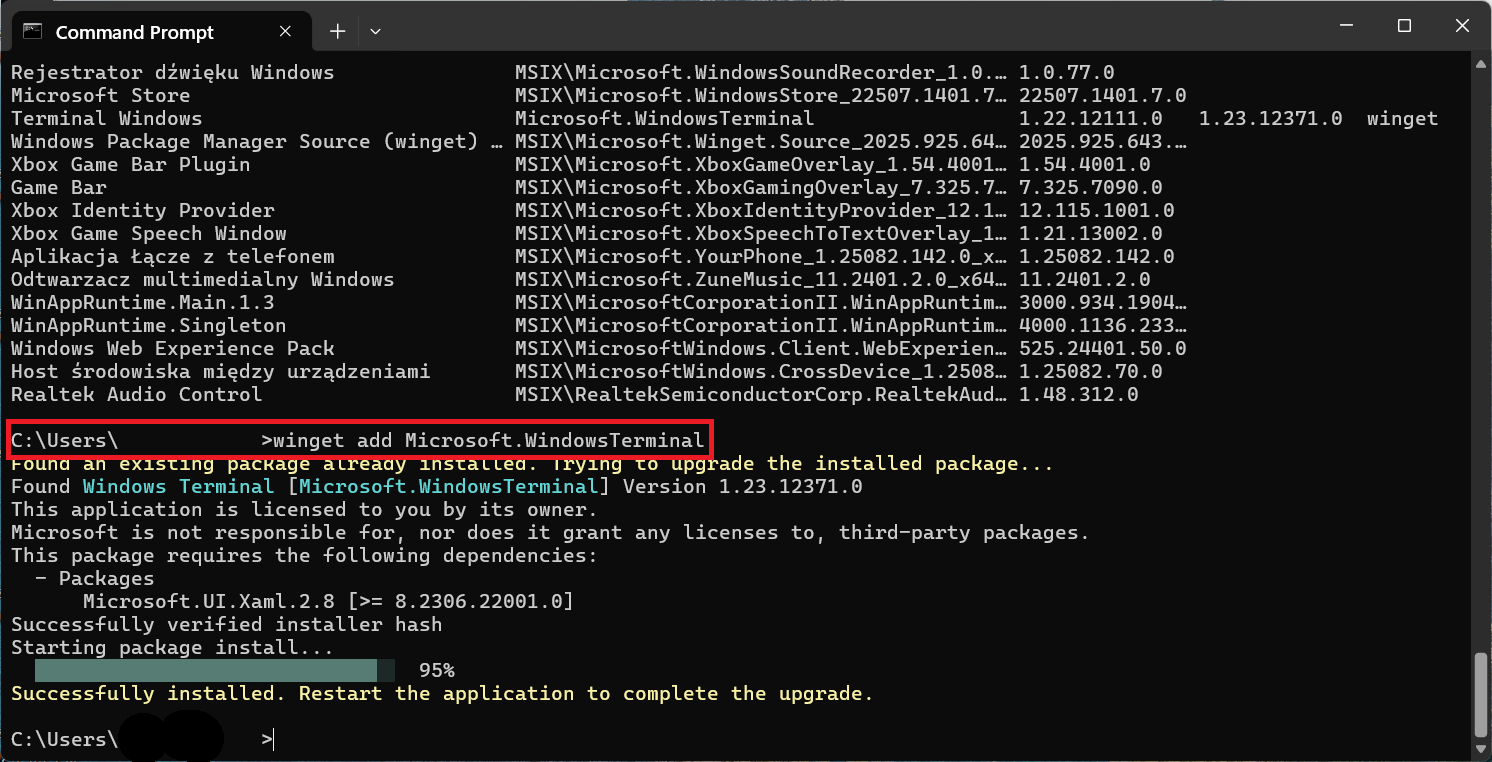Click the Command Prompt icon in the tab

[x=32, y=32]
